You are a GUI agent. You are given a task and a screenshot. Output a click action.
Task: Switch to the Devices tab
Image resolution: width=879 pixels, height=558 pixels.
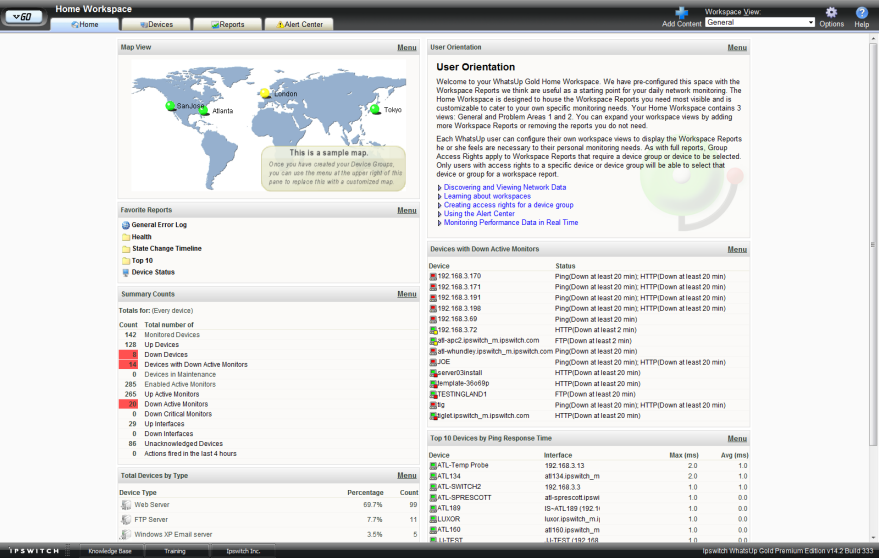pyautogui.click(x=155, y=24)
